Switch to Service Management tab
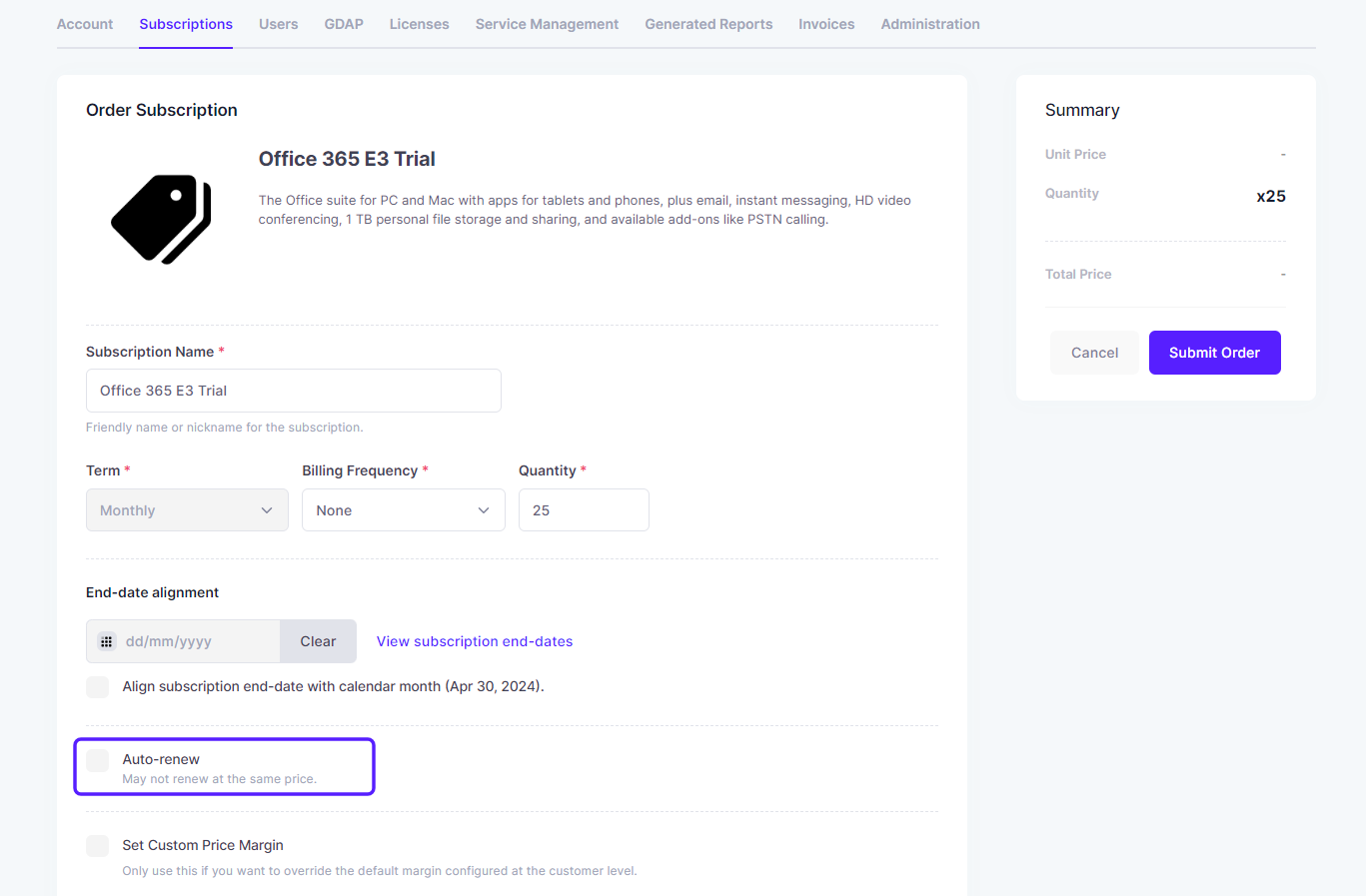The width and height of the screenshot is (1366, 896). [x=548, y=24]
